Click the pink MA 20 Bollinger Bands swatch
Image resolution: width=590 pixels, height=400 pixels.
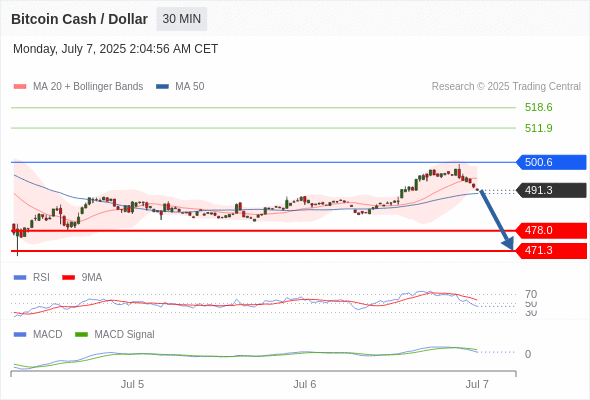(x=20, y=87)
